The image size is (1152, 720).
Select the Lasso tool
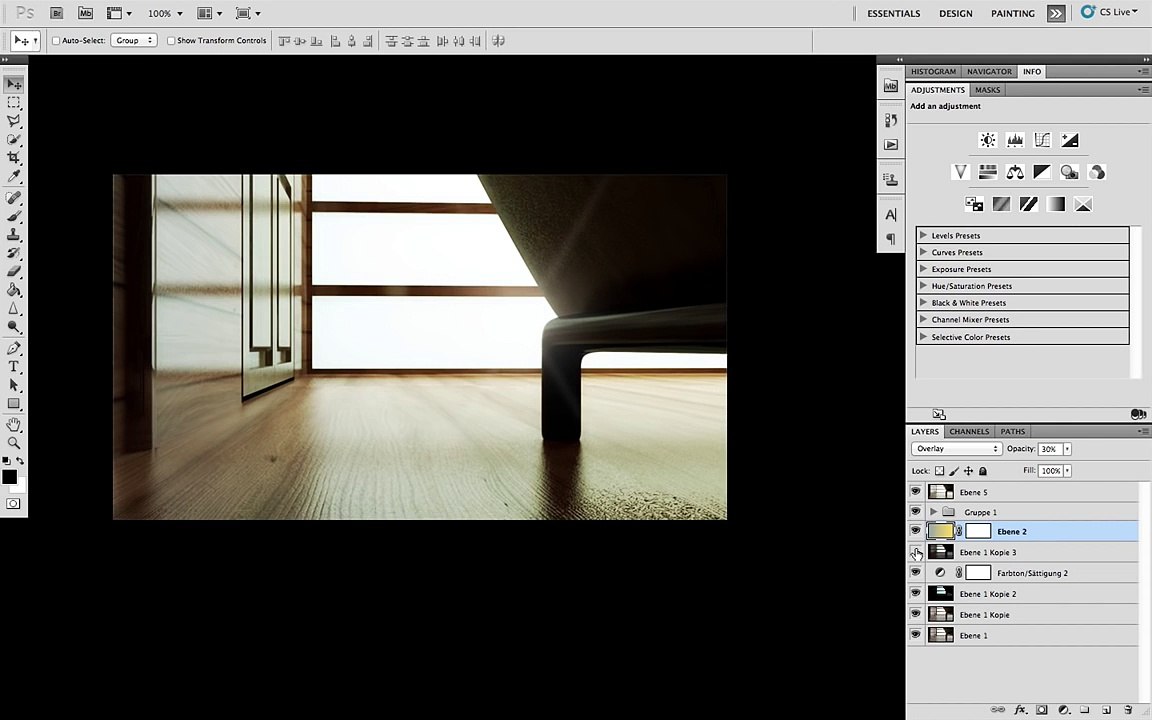[14, 120]
